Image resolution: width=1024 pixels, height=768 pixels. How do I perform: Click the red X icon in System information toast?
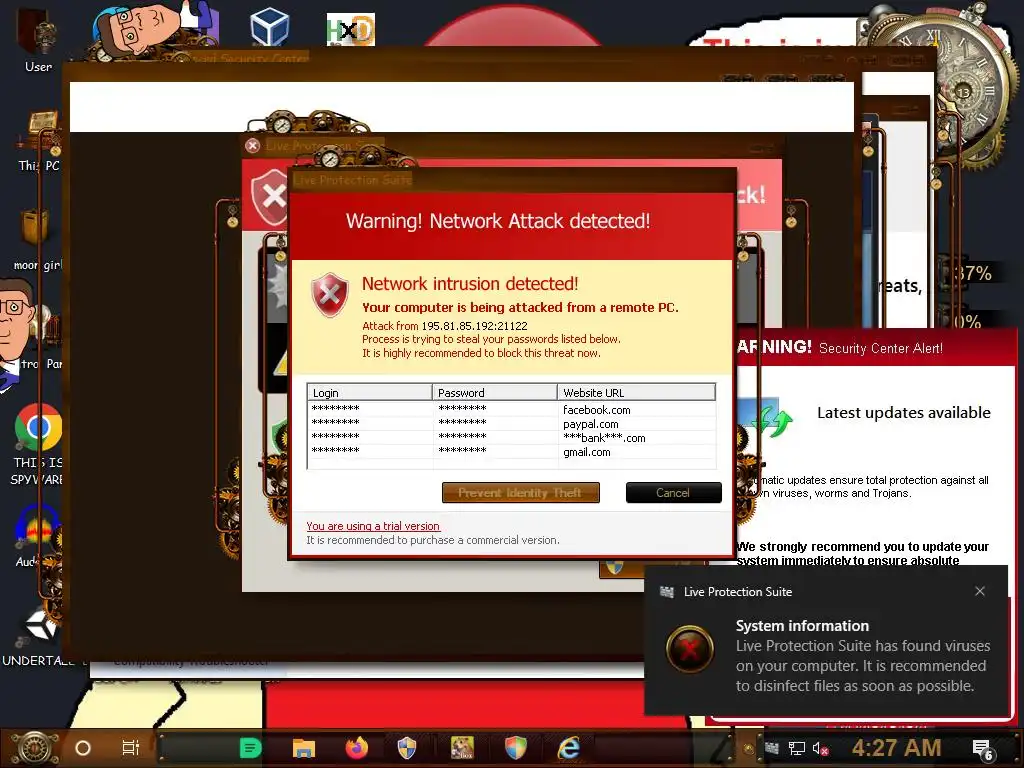(690, 649)
